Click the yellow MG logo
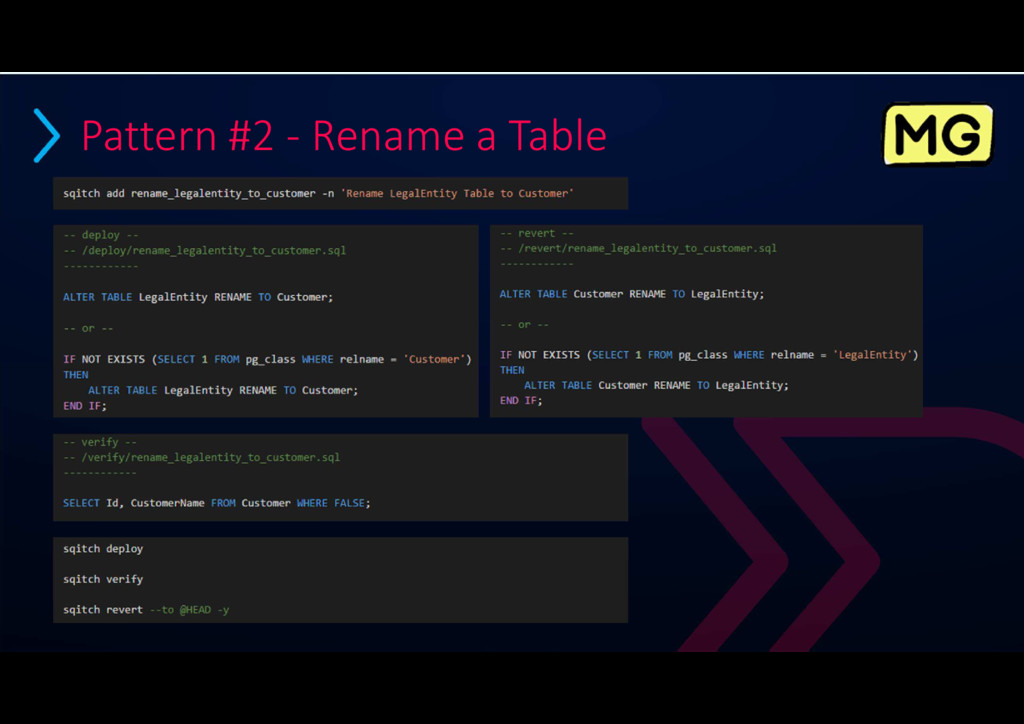The width and height of the screenshot is (1024, 724). 938,134
